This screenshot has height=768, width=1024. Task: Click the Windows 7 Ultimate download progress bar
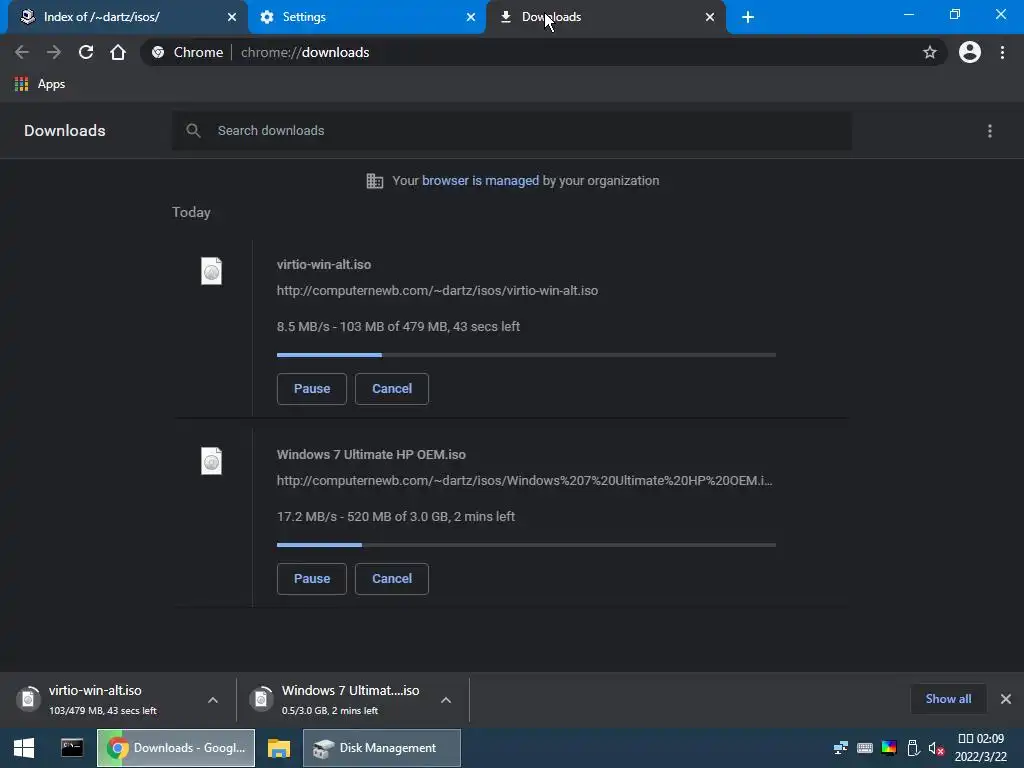pos(526,545)
